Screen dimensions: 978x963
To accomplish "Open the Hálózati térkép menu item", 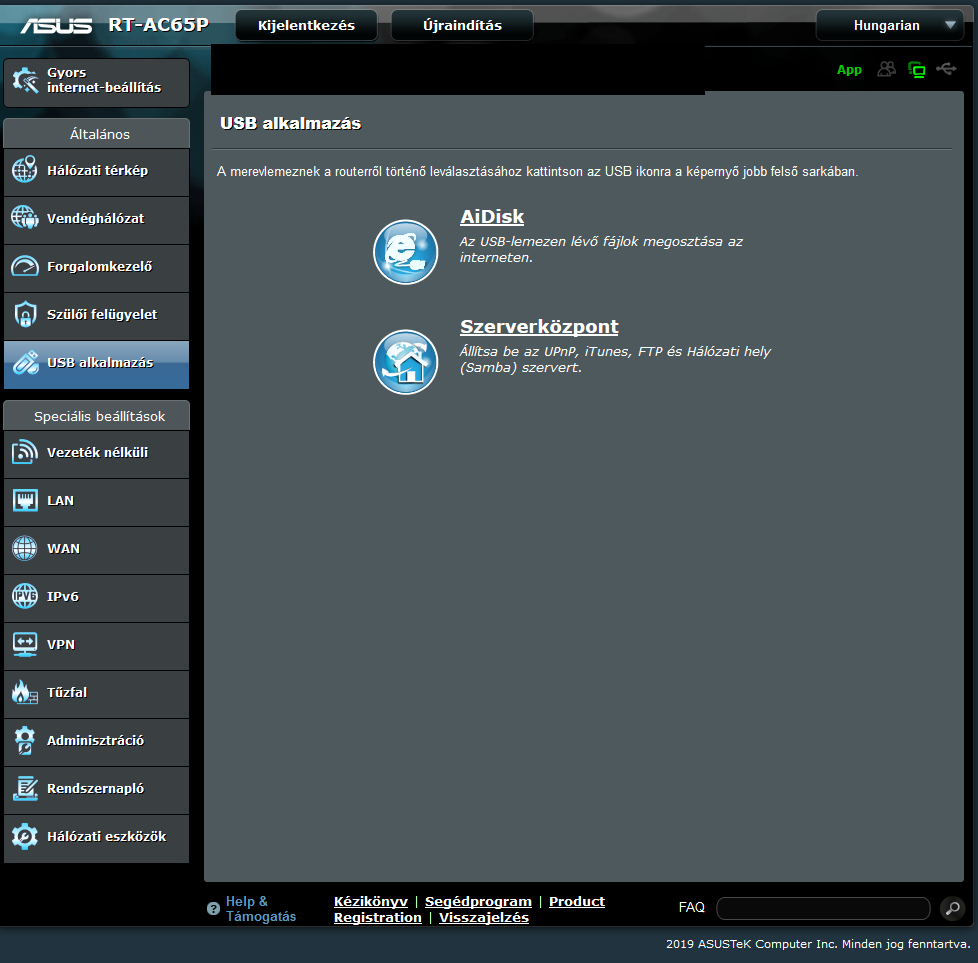I will pyautogui.click(x=97, y=170).
